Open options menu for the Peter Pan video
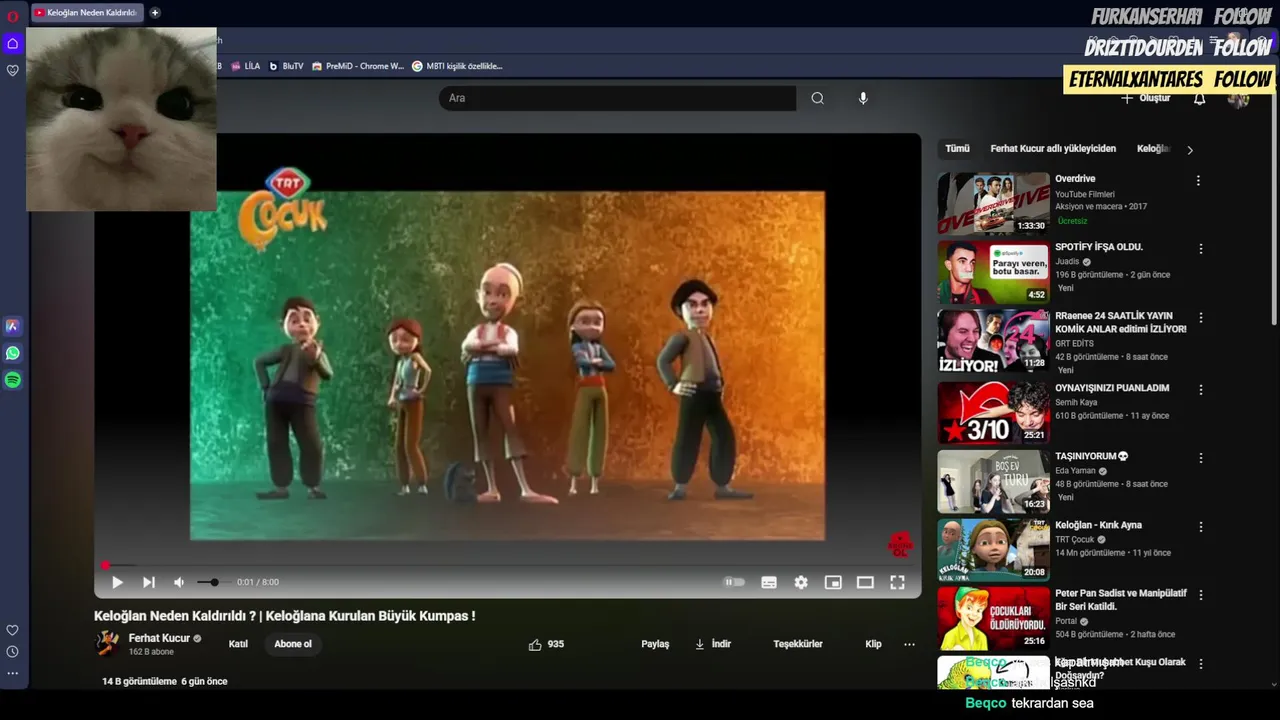This screenshot has height=720, width=1280. 1201,595
